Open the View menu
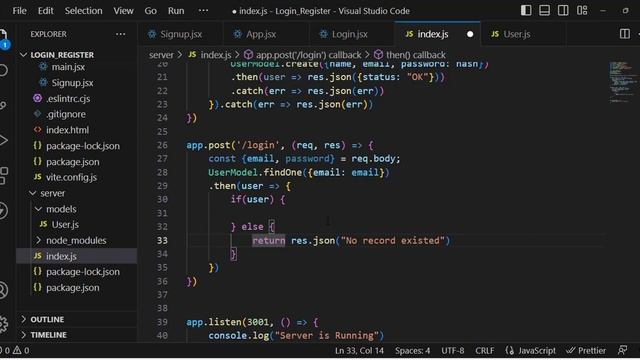640x360 pixels. (x=123, y=11)
